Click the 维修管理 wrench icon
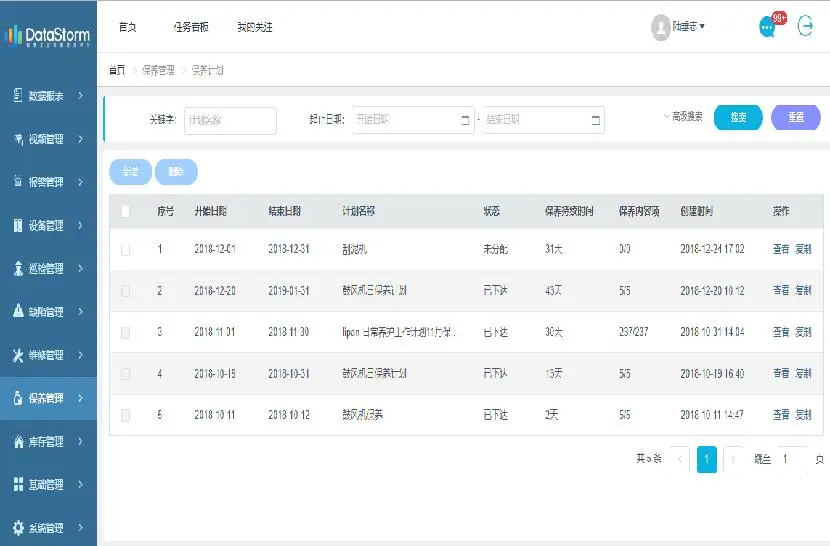Image resolution: width=830 pixels, height=546 pixels. pyautogui.click(x=18, y=355)
